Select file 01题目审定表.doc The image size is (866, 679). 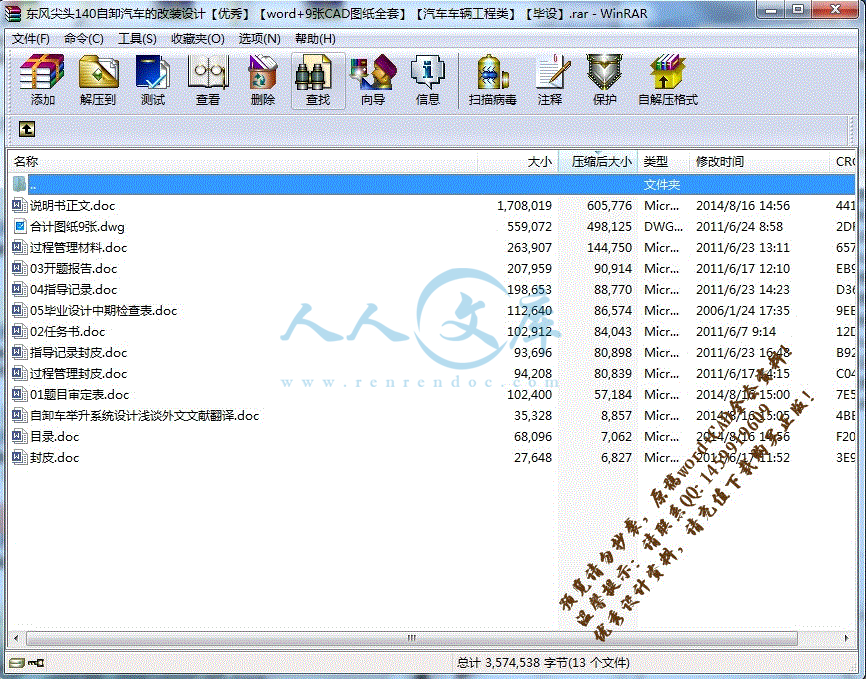(80, 394)
